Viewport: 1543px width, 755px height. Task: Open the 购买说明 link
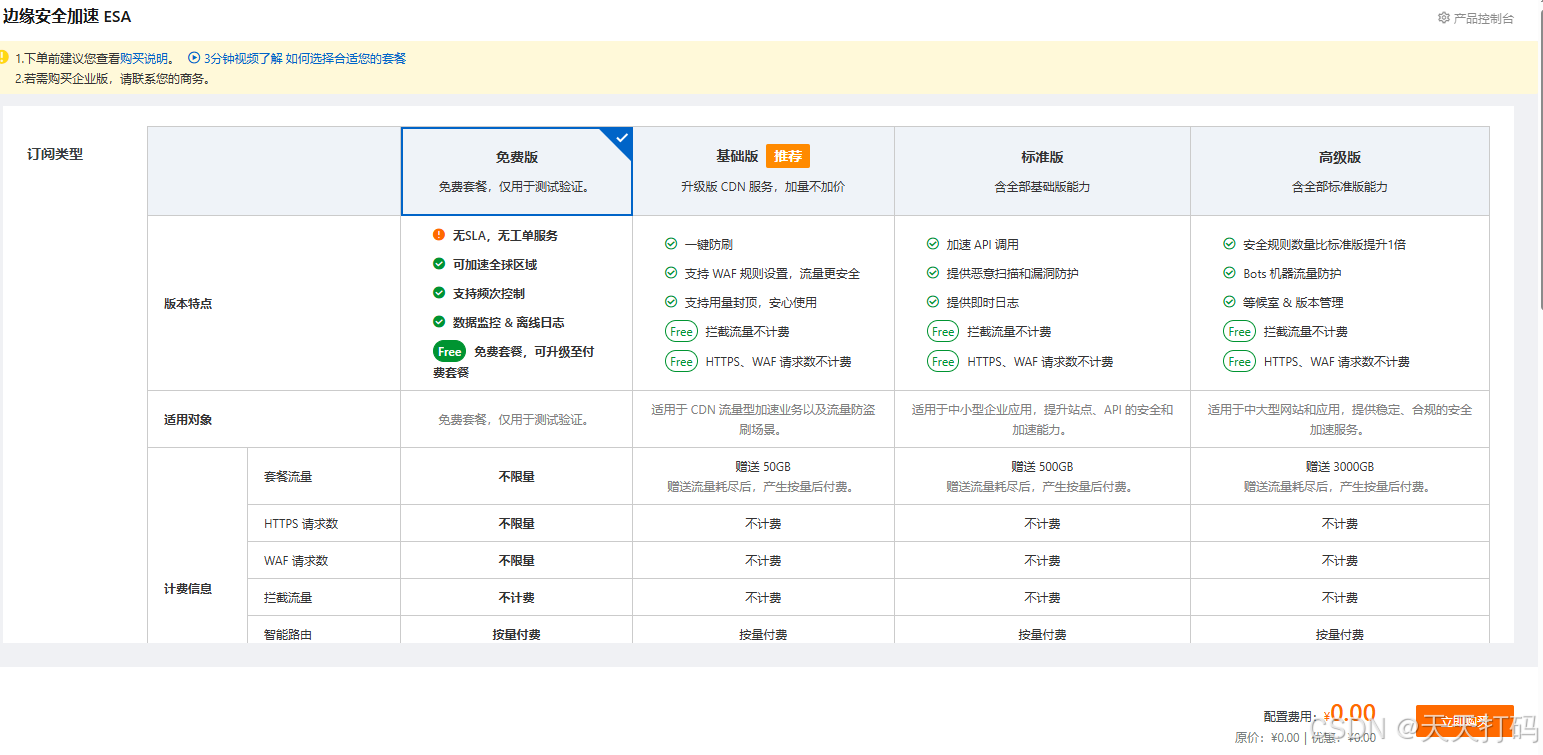tap(144, 59)
